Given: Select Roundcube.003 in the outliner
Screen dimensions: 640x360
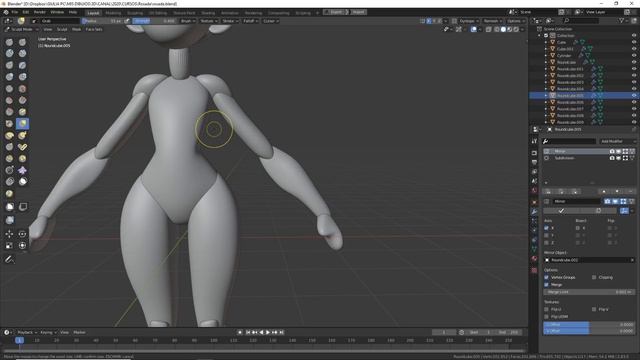Looking at the screenshot, I should (x=570, y=82).
